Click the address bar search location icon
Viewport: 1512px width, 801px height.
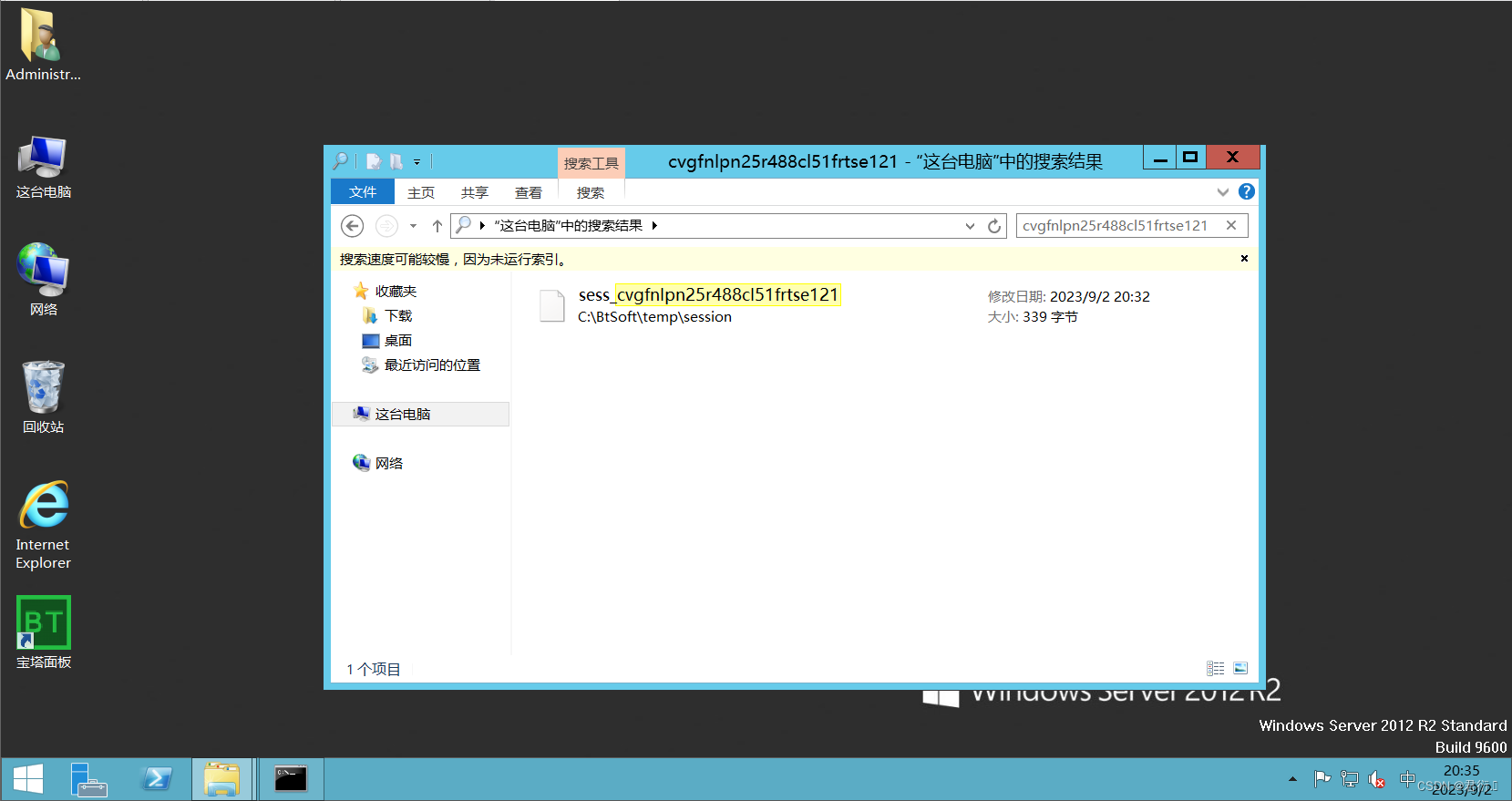coord(464,225)
